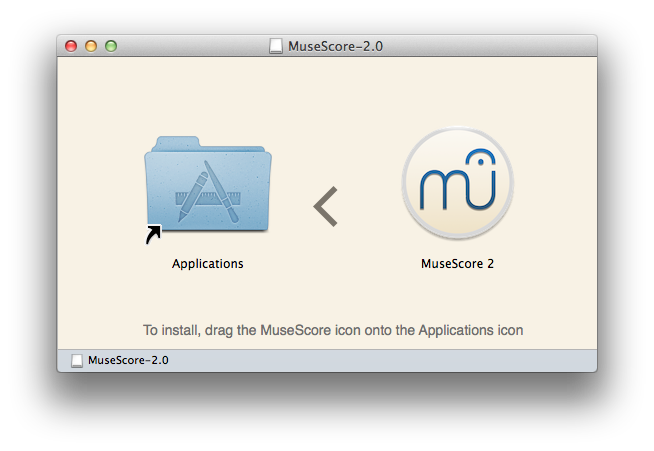Click the disk icon in the title bar

click(276, 46)
